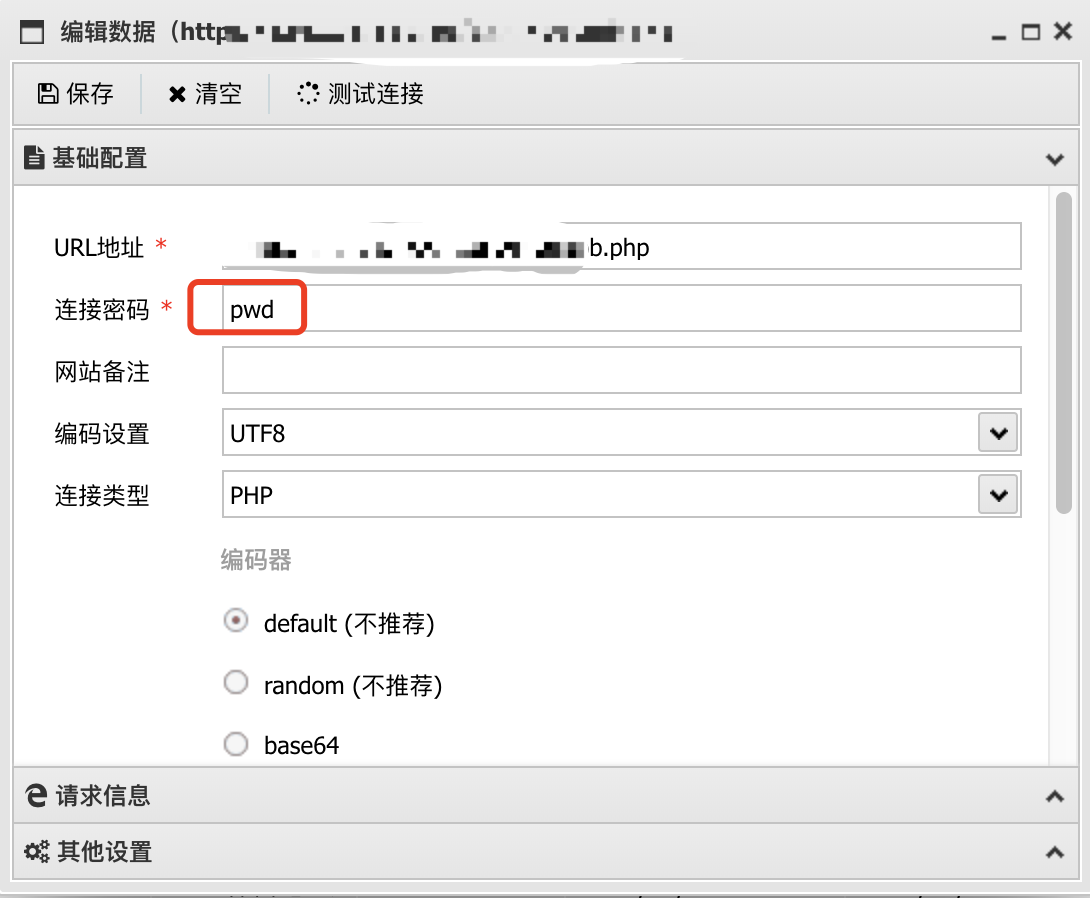Screen dimensions: 1090x898
Task: Collapse the 基础配置 section
Action: 1054,159
